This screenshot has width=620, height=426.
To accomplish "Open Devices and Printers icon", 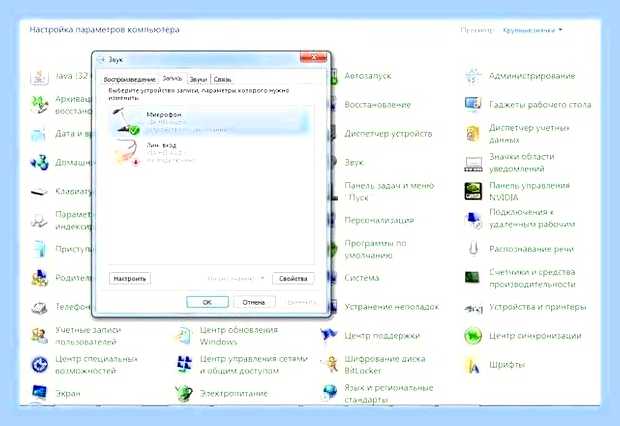I will click(x=474, y=308).
